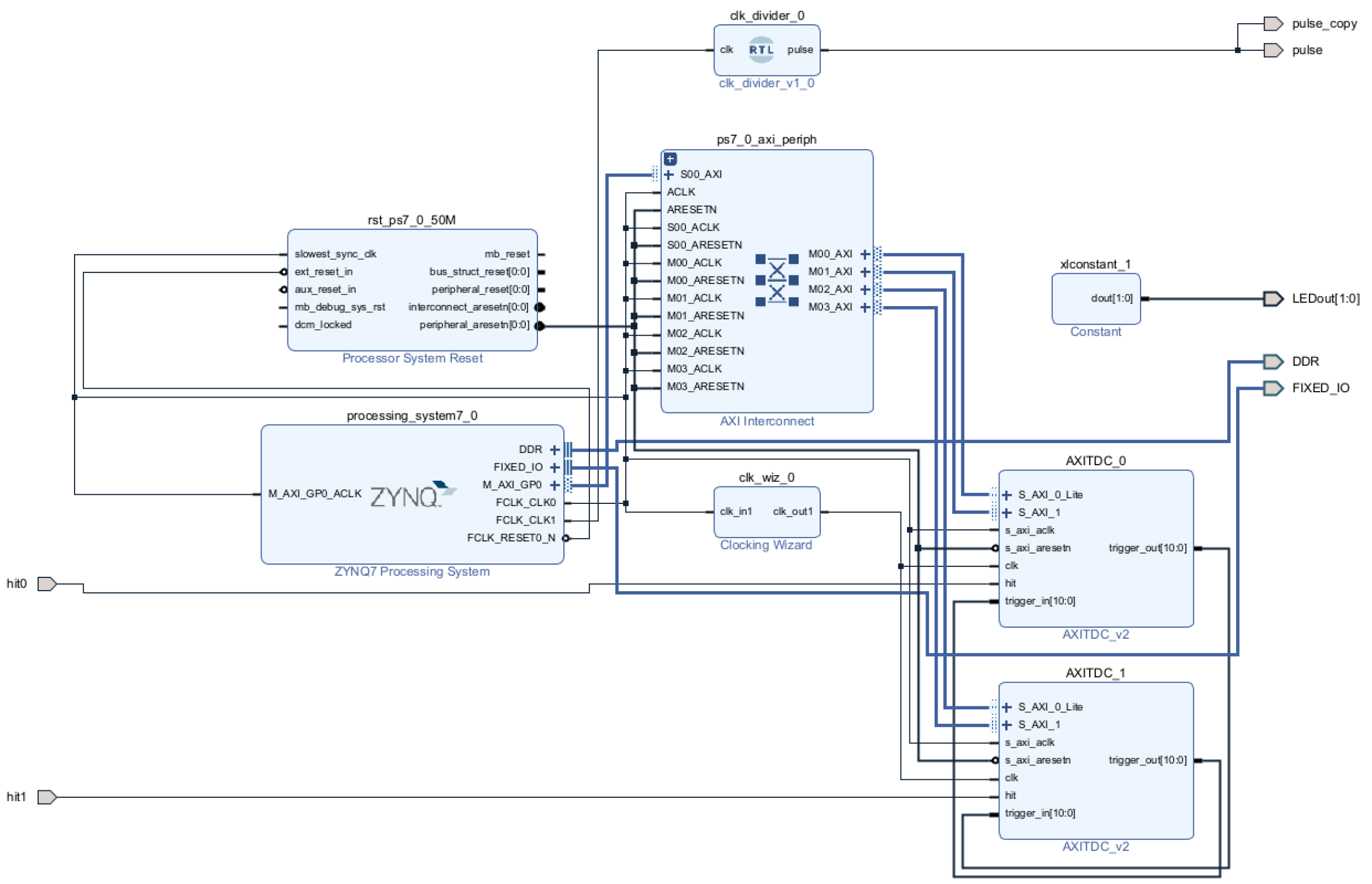Screen dimensions: 1372x884
Task: Click the LEDout[1:0] output port symbol
Action: [x=1273, y=299]
